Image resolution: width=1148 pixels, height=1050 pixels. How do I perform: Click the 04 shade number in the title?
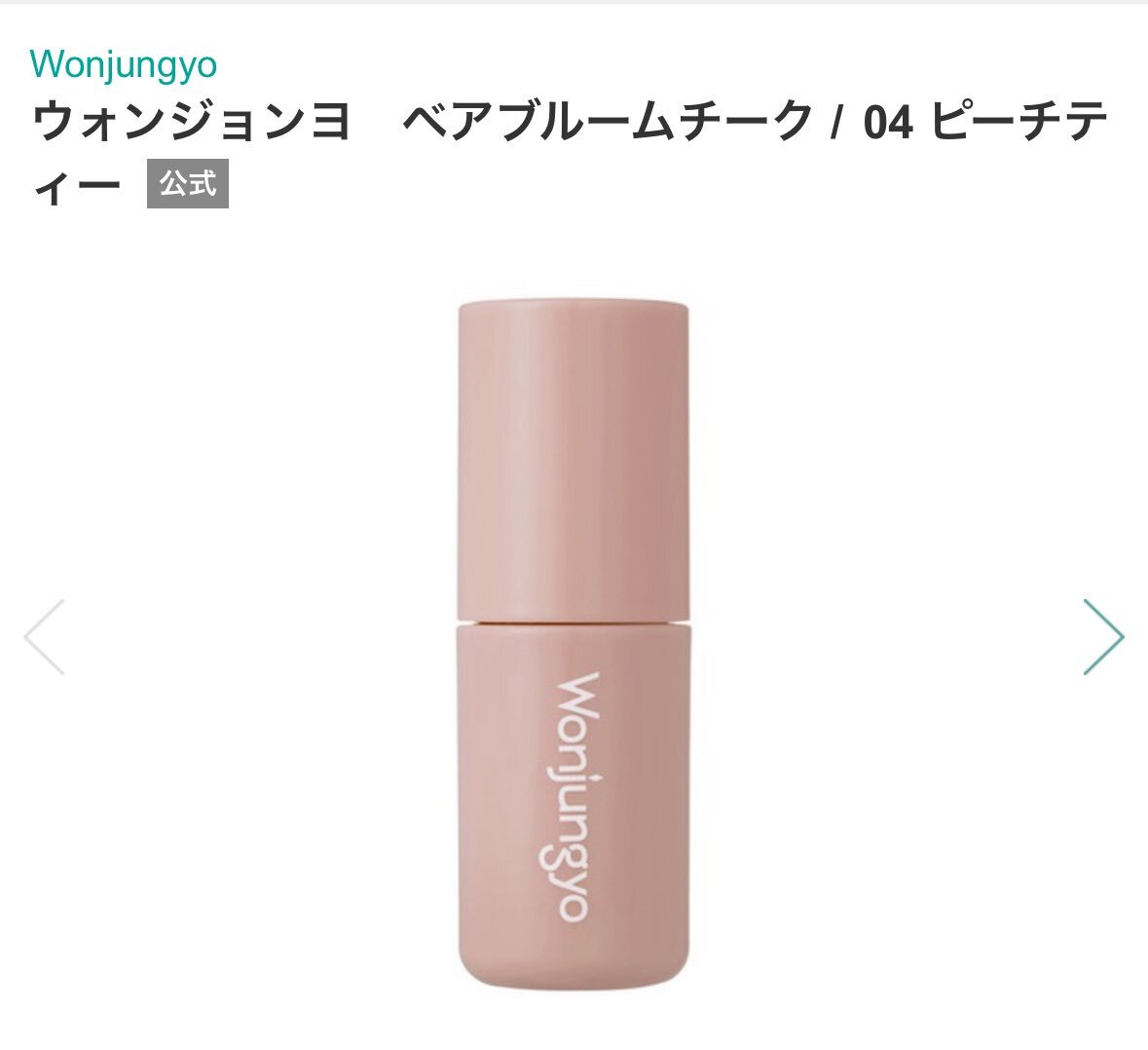click(x=888, y=122)
